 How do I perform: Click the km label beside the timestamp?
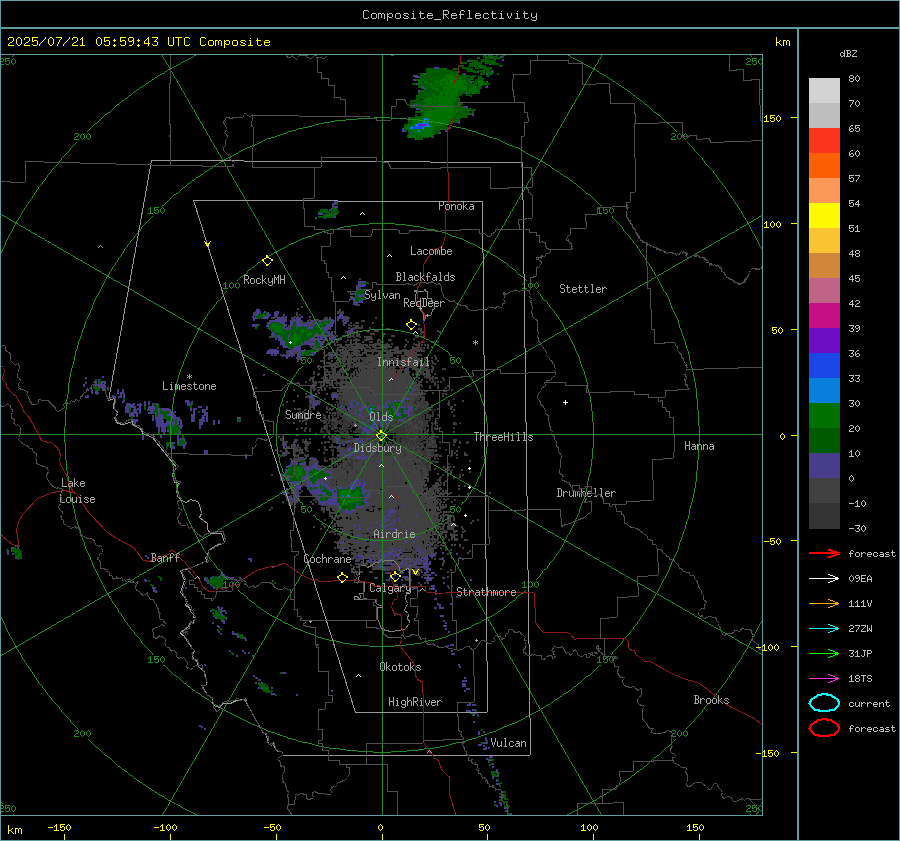click(x=782, y=42)
